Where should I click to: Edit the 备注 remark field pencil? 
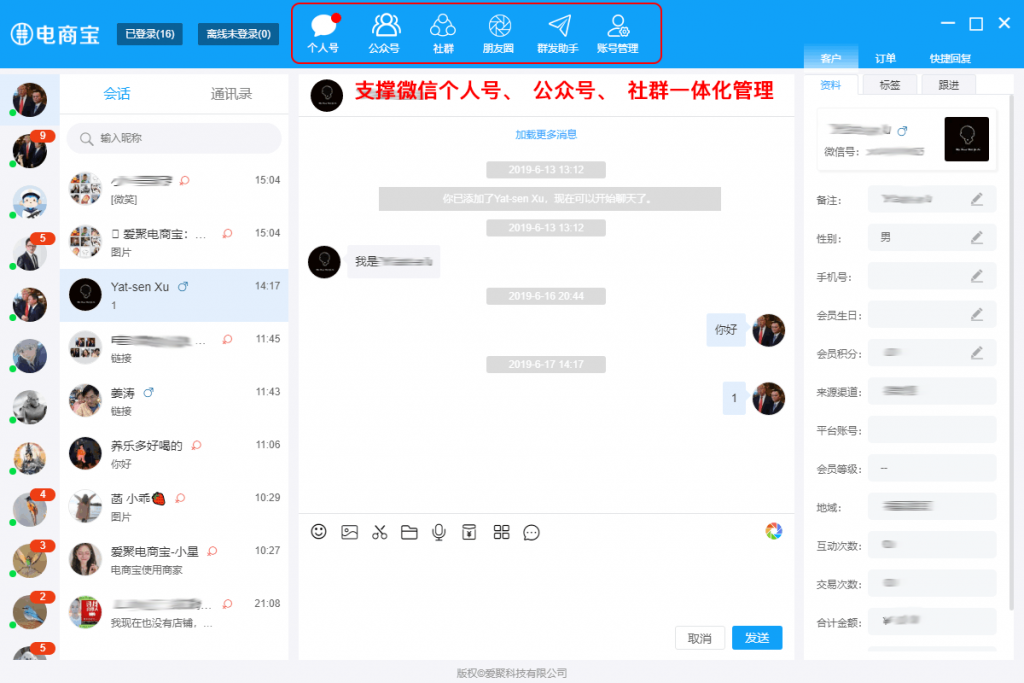tap(976, 199)
